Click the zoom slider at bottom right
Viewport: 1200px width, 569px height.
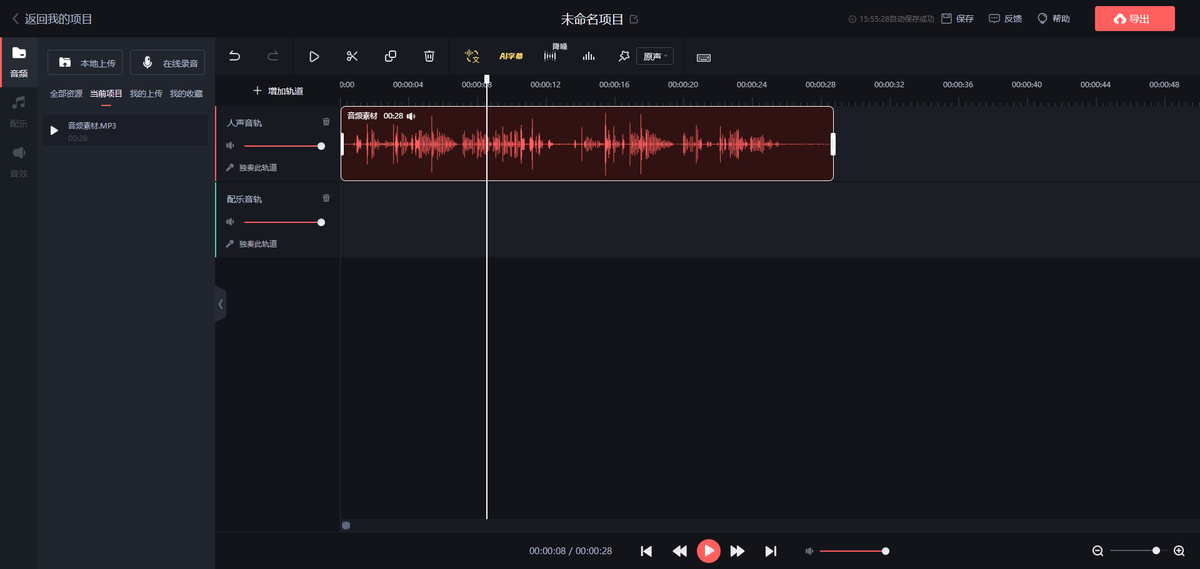pyautogui.click(x=1138, y=551)
